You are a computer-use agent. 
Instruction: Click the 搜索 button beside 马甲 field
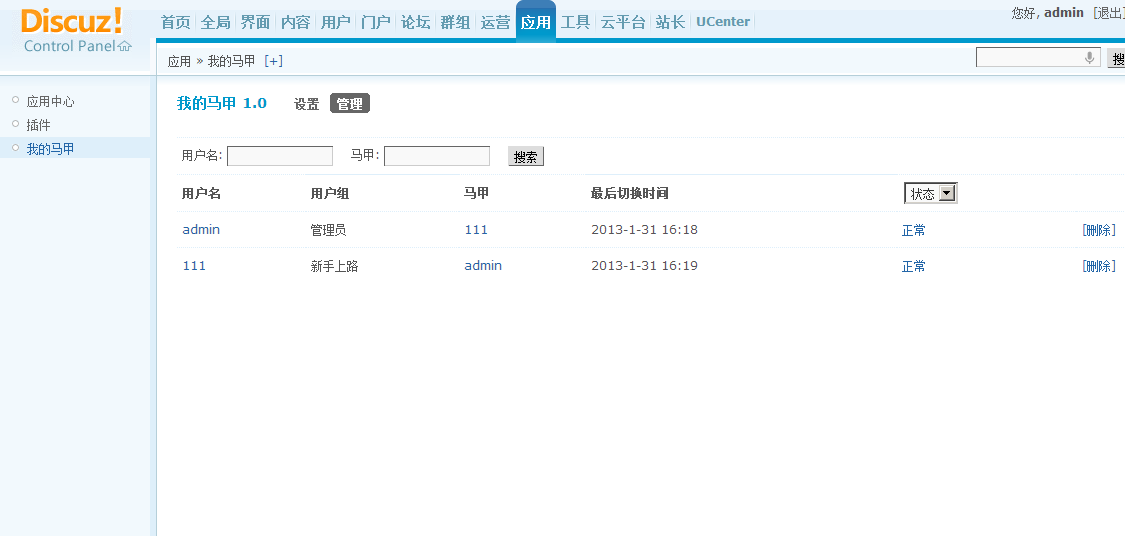point(525,156)
